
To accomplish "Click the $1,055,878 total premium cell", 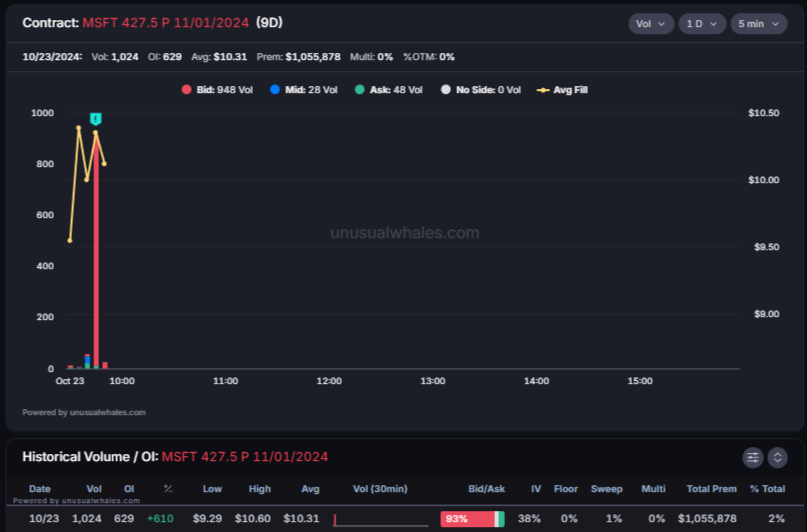I will [x=707, y=519].
